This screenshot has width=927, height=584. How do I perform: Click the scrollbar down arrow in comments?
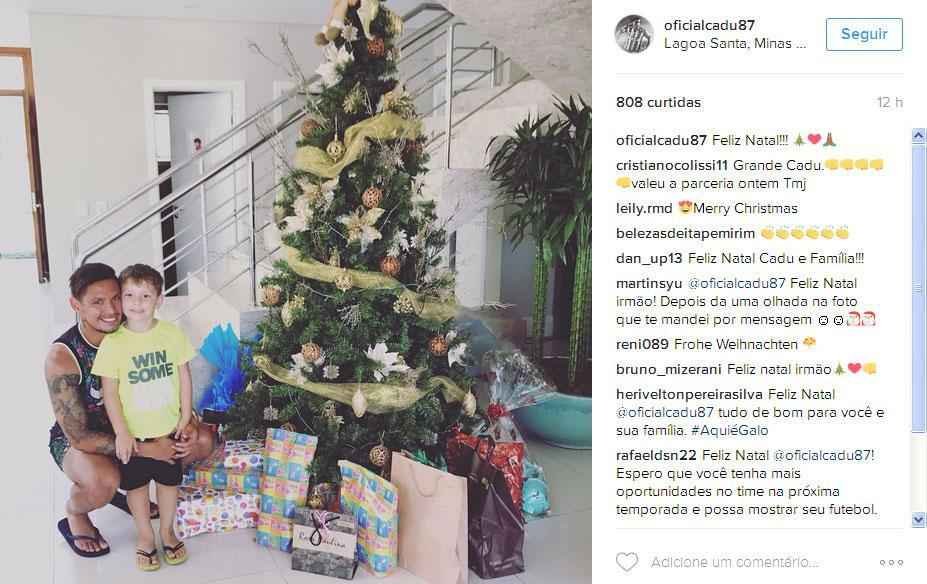(918, 520)
